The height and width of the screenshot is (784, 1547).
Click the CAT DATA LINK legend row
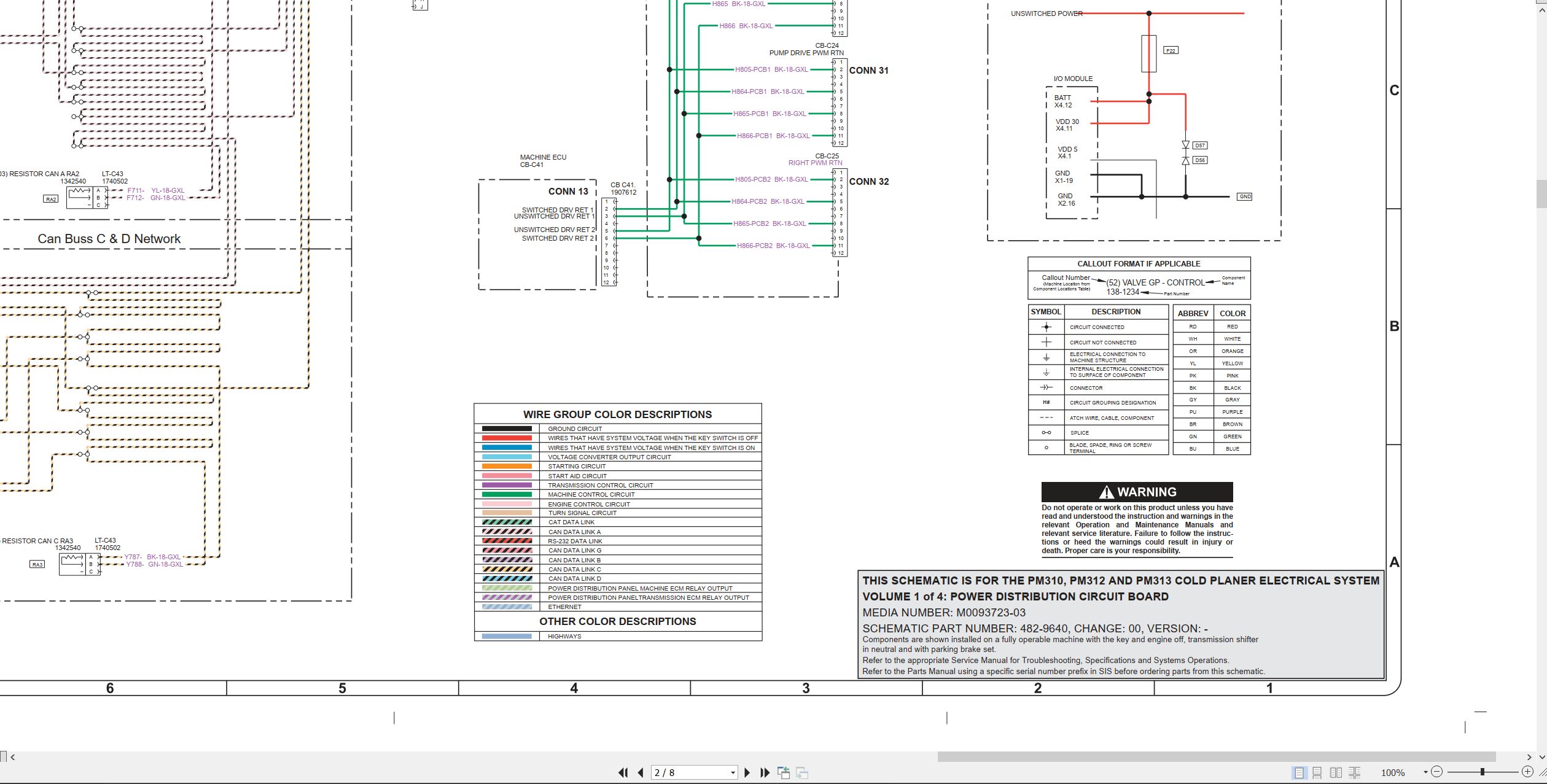[x=618, y=522]
